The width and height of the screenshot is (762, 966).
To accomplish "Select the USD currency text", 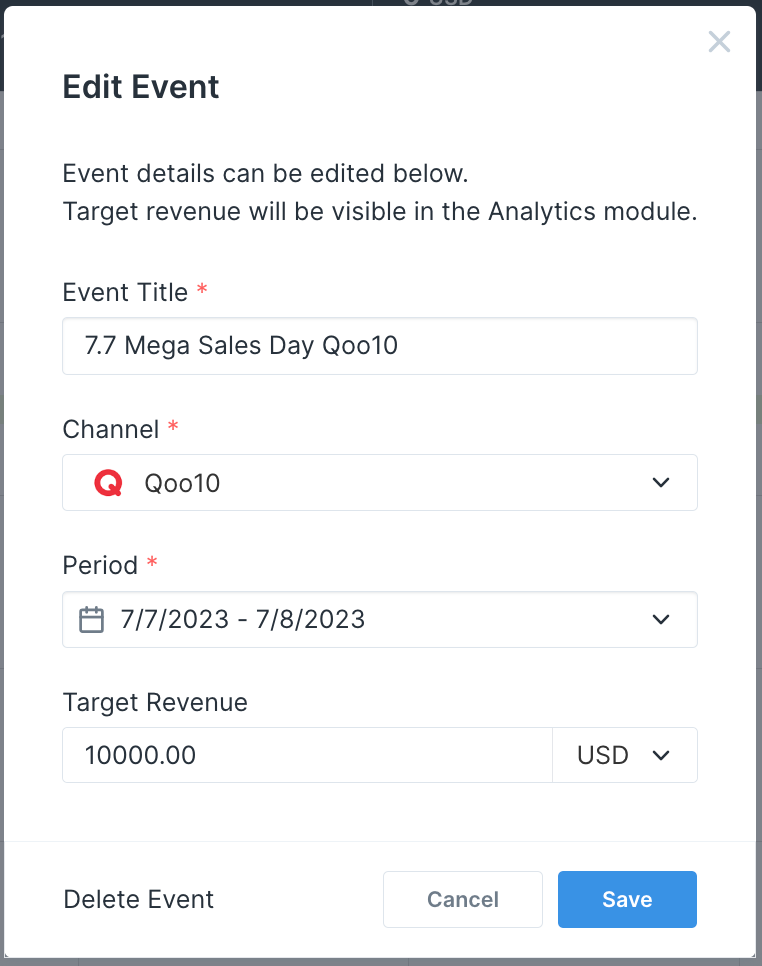I will [603, 755].
